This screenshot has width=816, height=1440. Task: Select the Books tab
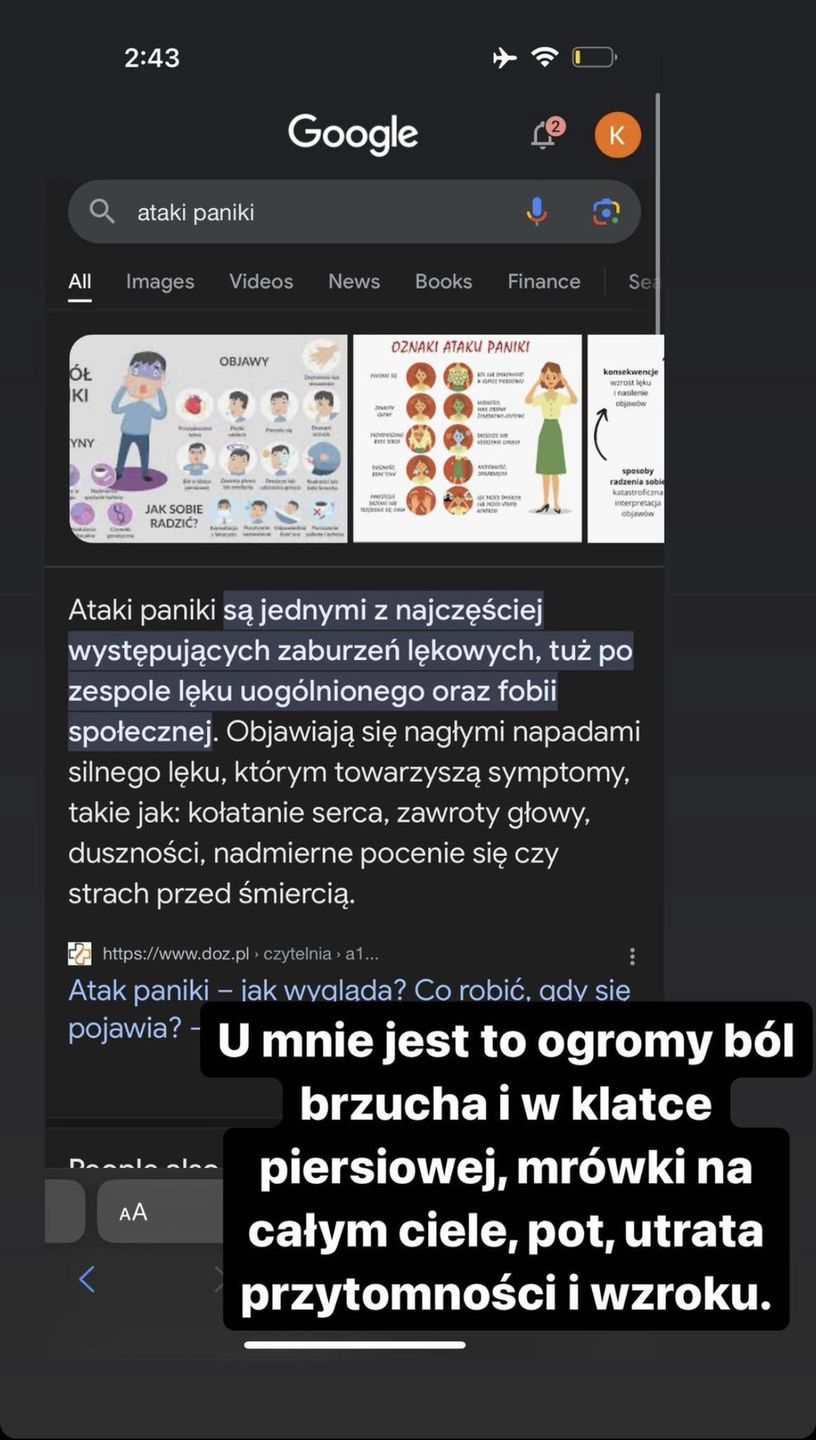point(443,282)
